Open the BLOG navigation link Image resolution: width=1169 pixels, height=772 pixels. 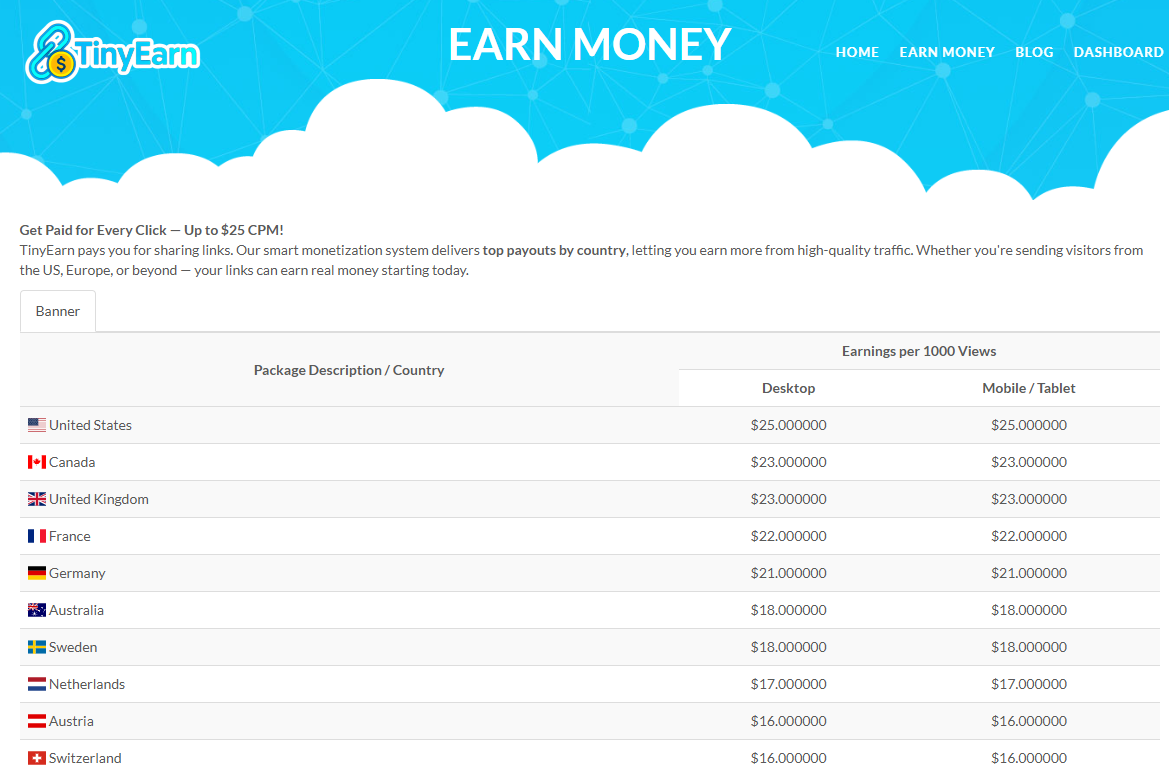[1034, 52]
